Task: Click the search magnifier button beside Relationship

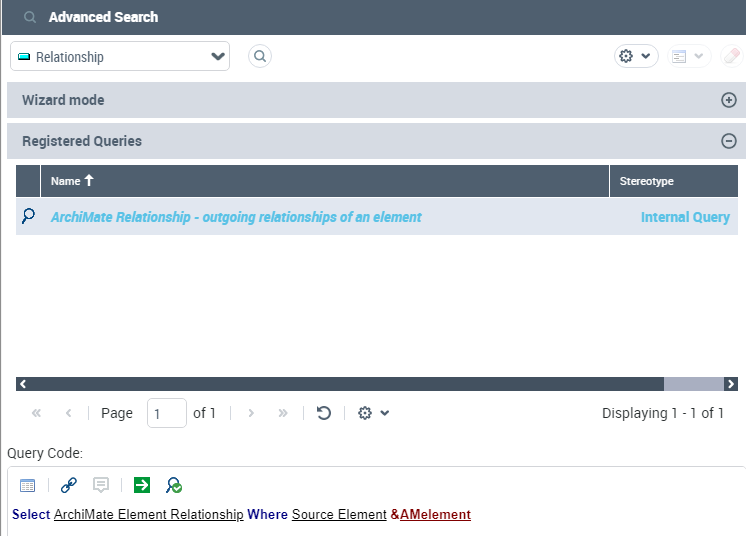Action: coord(260,57)
